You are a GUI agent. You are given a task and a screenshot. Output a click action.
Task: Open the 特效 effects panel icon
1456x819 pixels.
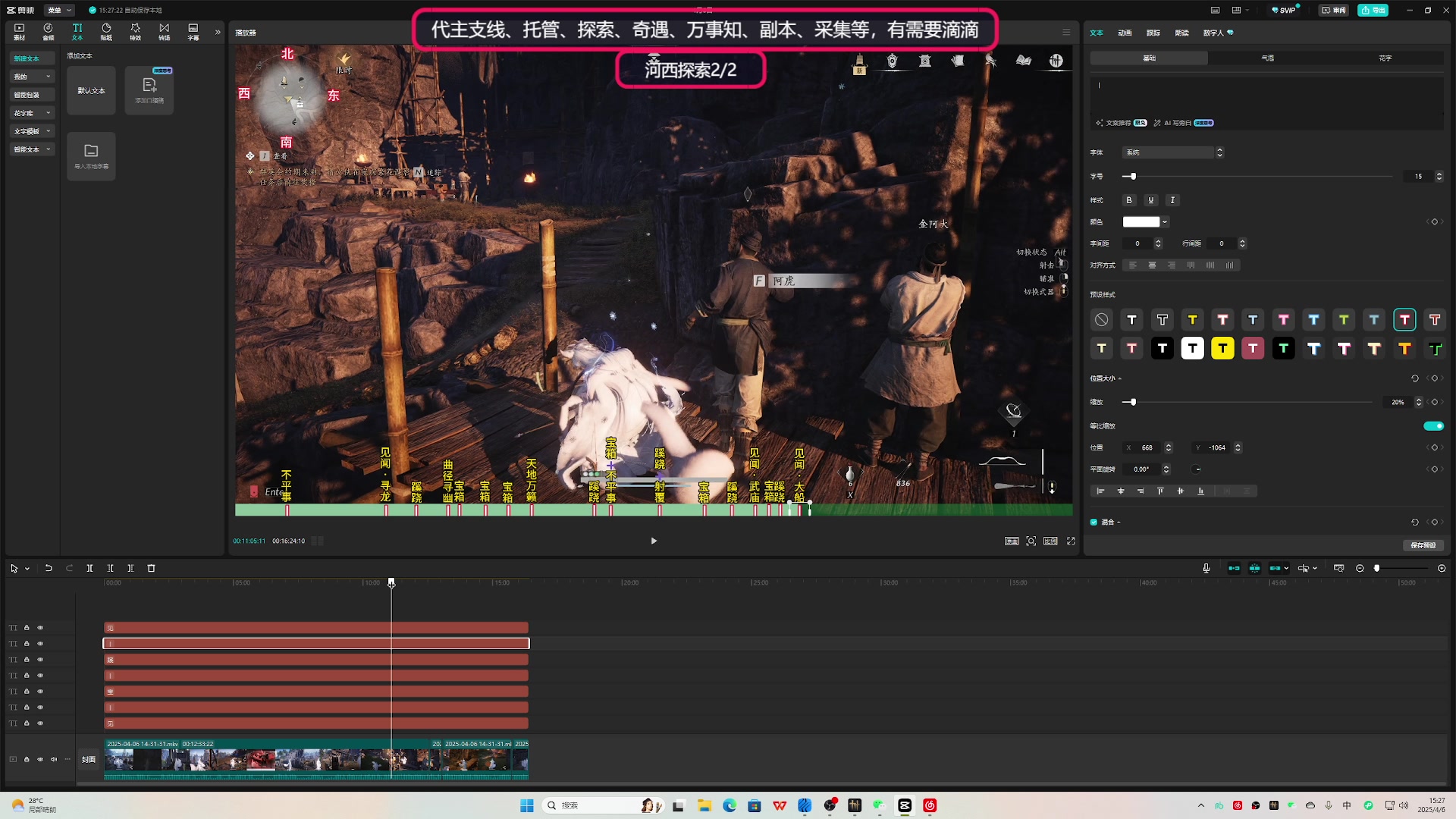[x=135, y=31]
